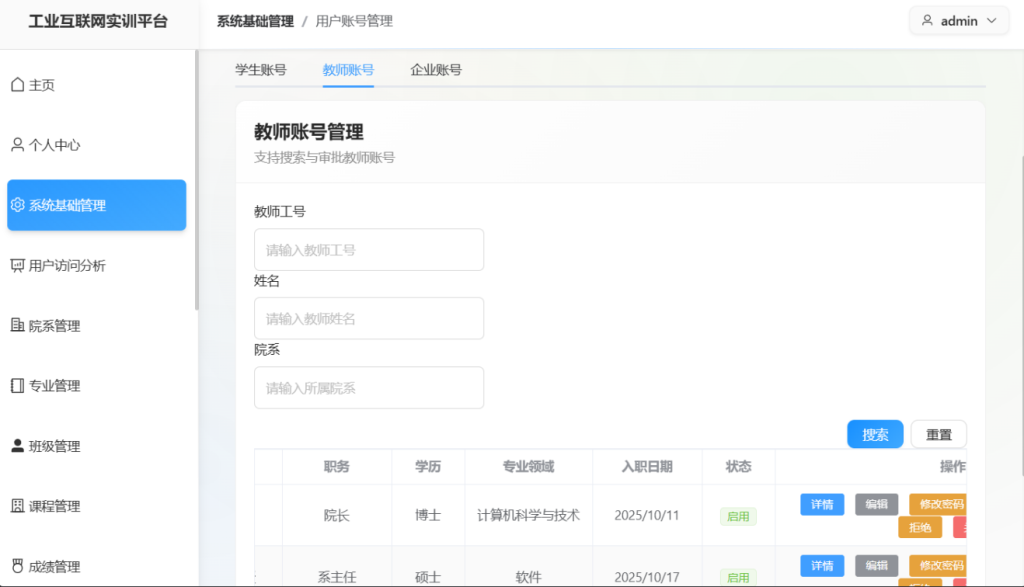Click 系统基础管理 in the breadcrumb
The width and height of the screenshot is (1024, 587).
(x=255, y=21)
